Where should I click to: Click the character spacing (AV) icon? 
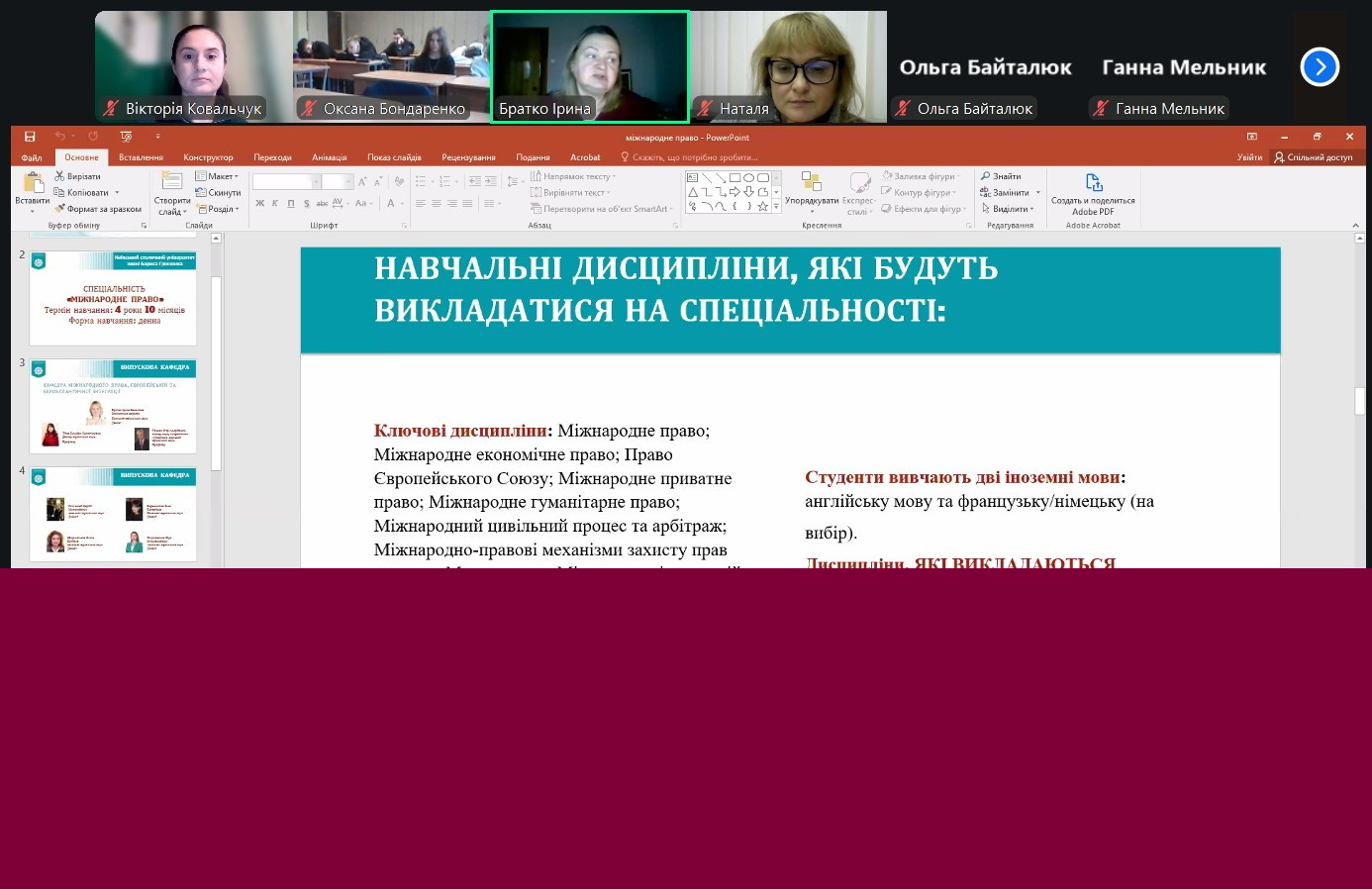point(337,203)
